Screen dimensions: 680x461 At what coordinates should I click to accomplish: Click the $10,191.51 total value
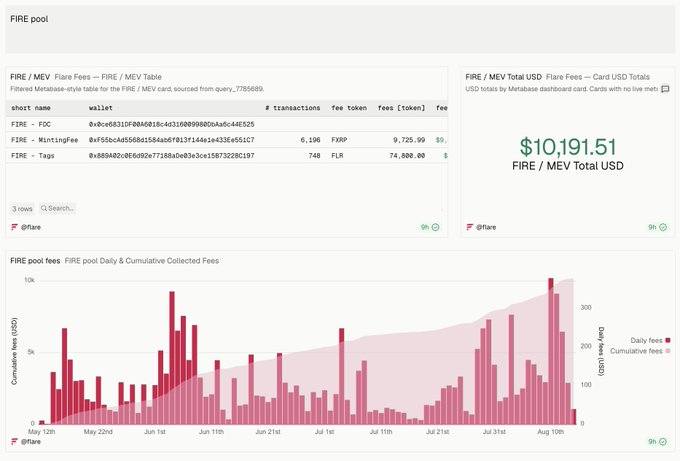tap(568, 147)
